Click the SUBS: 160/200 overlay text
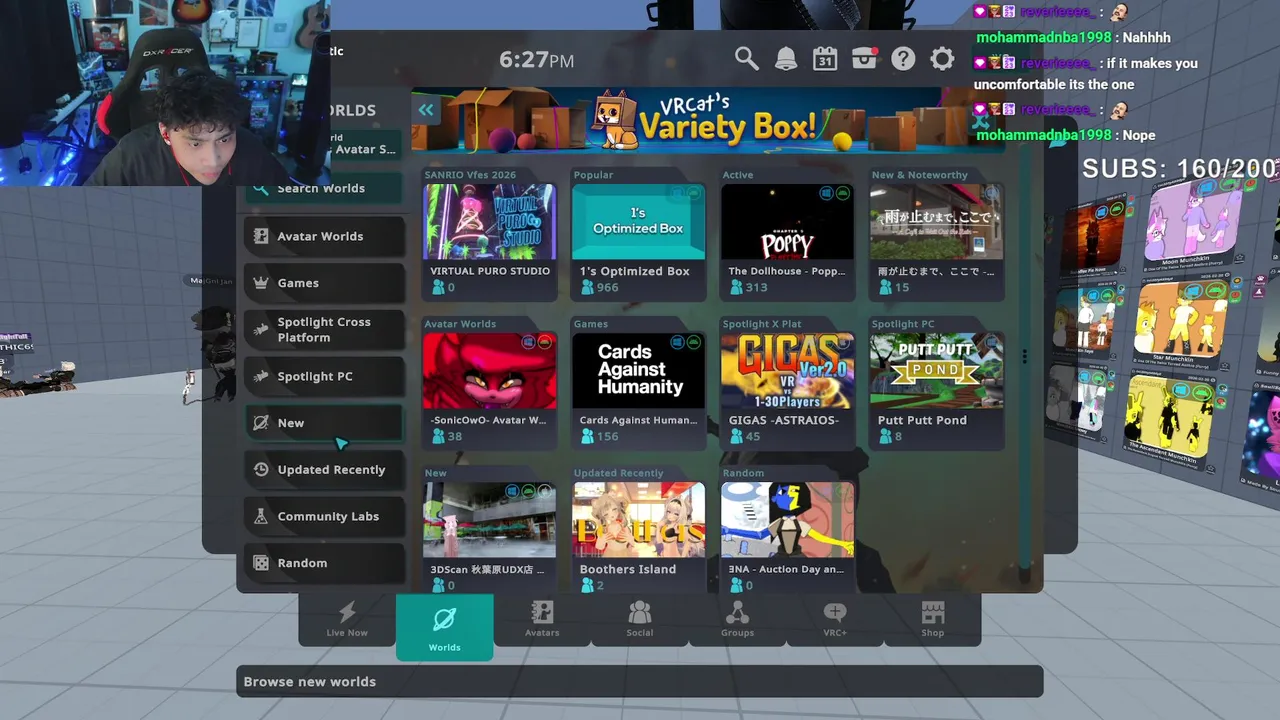Screen dimensions: 1280x720 [x=1180, y=169]
